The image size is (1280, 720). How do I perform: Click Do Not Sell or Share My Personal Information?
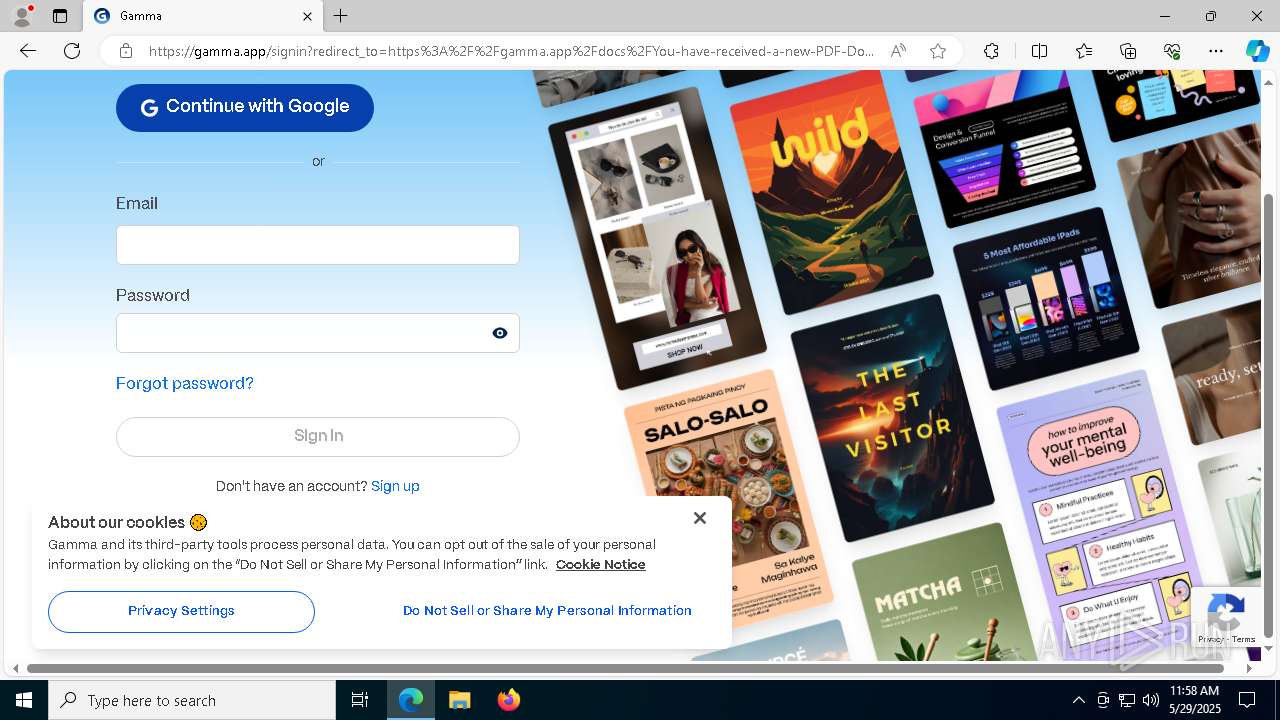click(x=547, y=611)
